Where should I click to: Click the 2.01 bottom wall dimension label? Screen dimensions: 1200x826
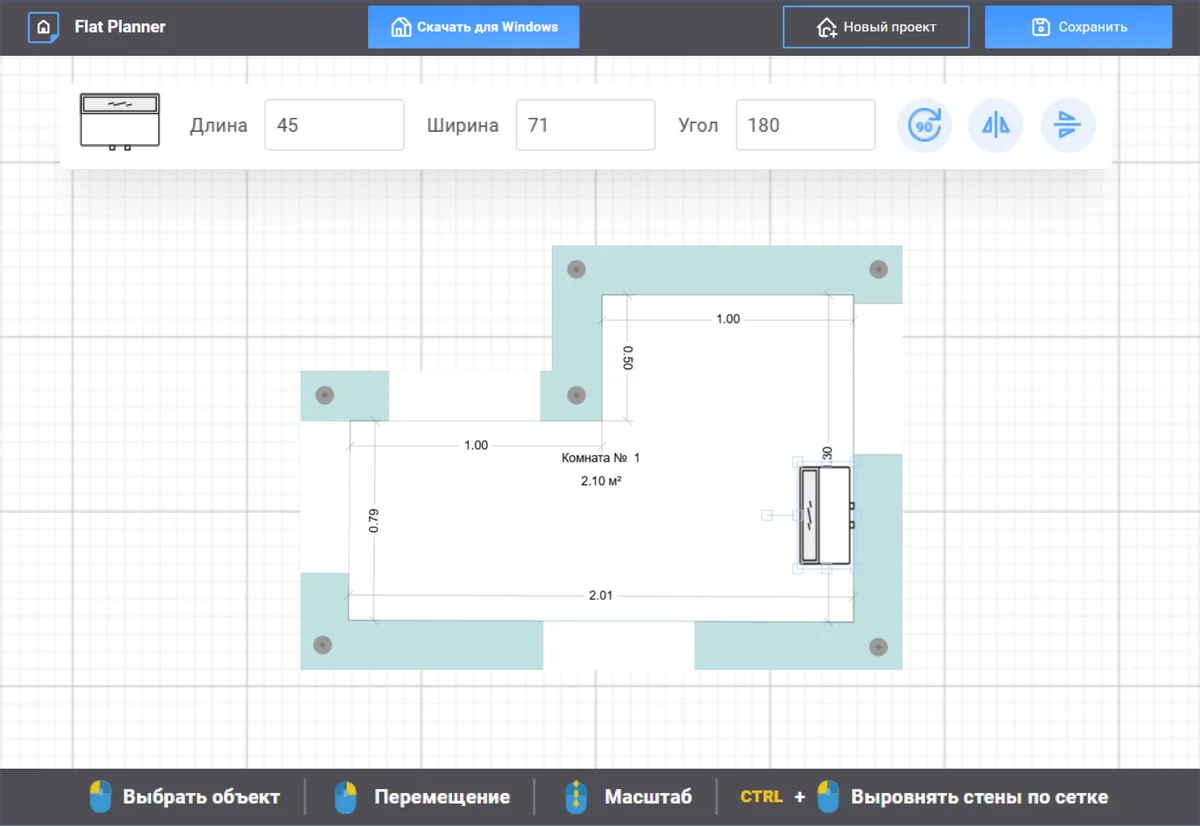(x=600, y=596)
